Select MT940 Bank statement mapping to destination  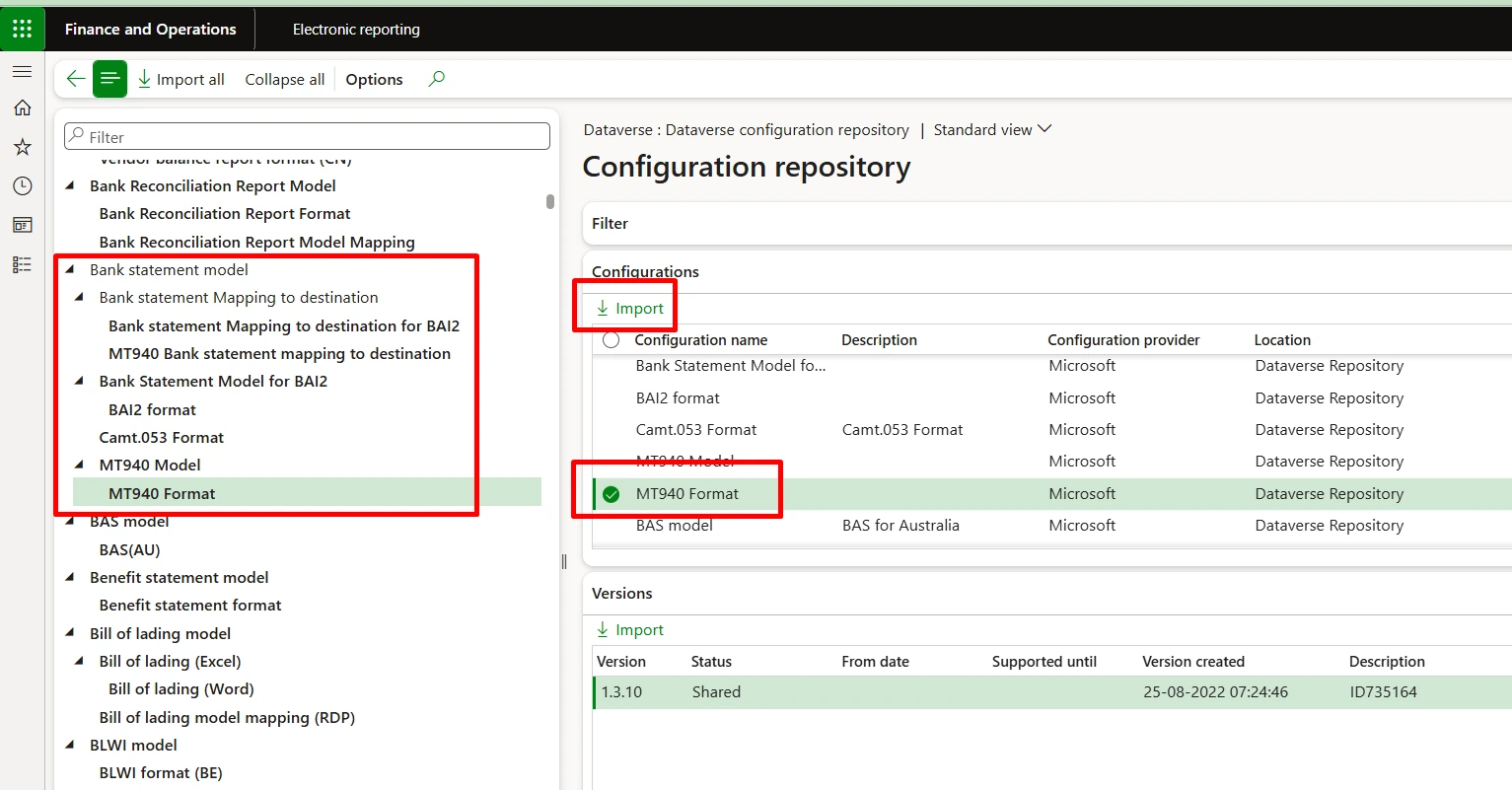point(279,353)
